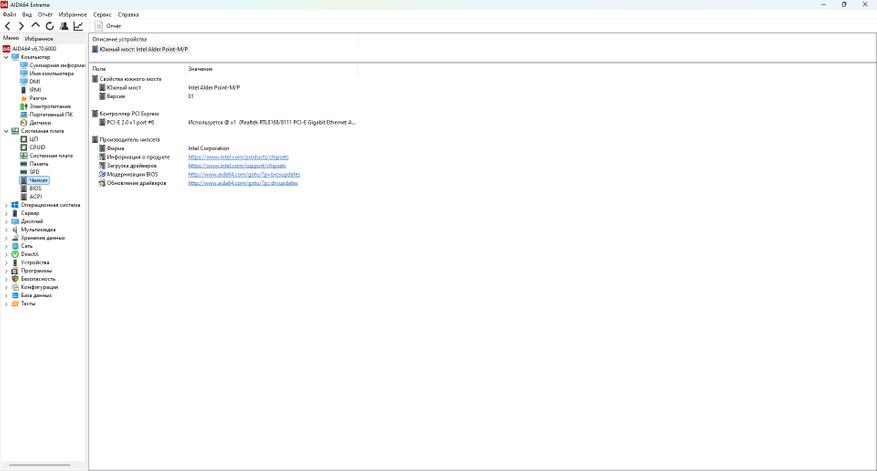Click the Операционная система Windows icon
877x471 pixels.
[15, 205]
